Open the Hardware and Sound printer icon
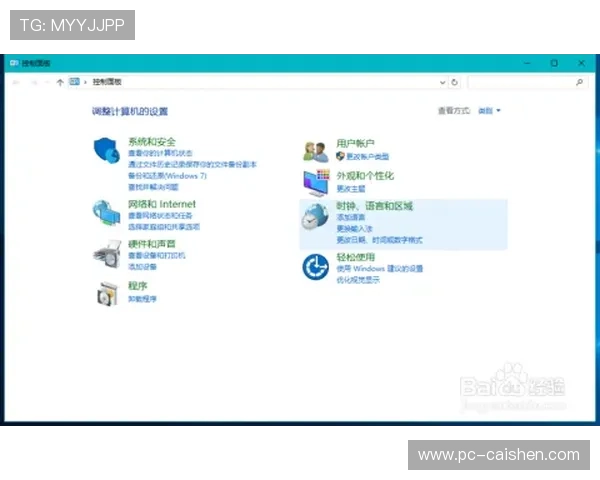This screenshot has height=480, width=600. 108,253
